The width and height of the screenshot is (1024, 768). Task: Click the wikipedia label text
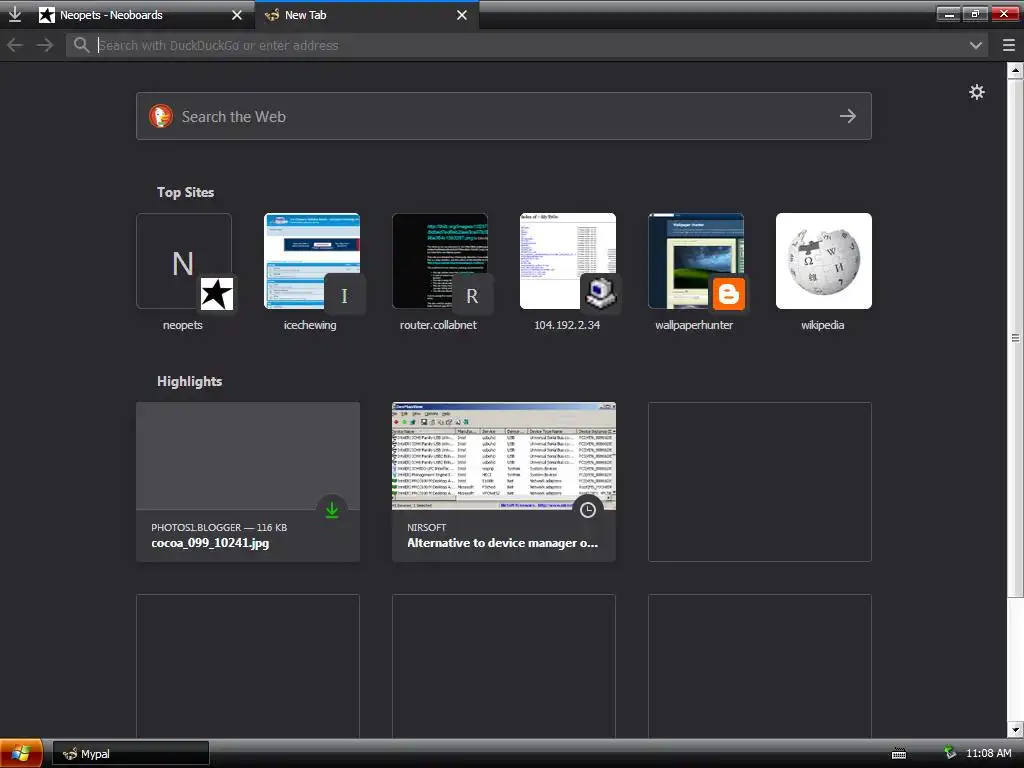coord(823,325)
